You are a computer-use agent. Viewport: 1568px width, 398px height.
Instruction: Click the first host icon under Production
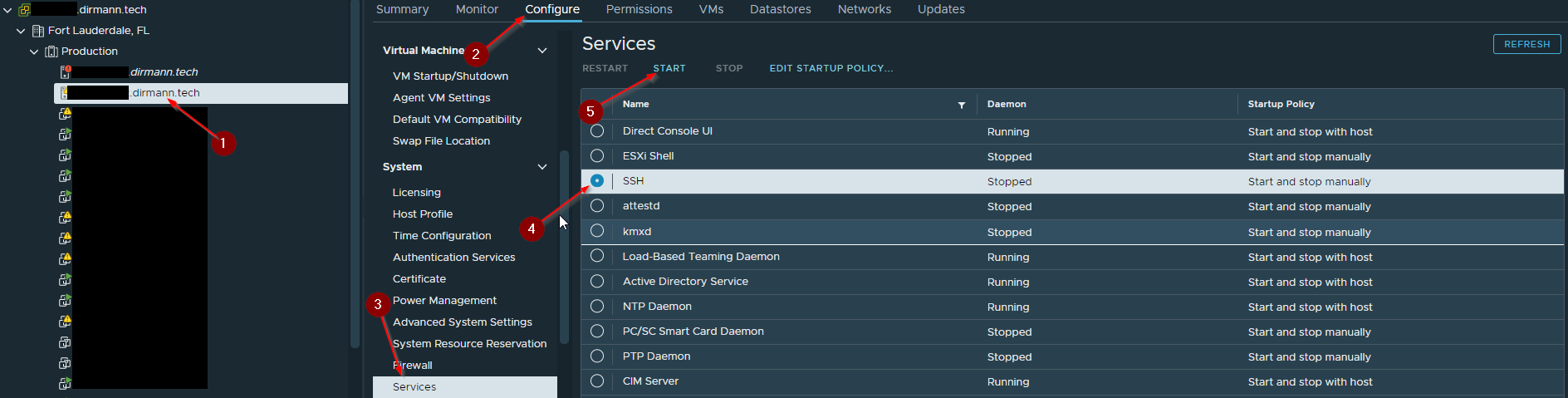(x=65, y=72)
